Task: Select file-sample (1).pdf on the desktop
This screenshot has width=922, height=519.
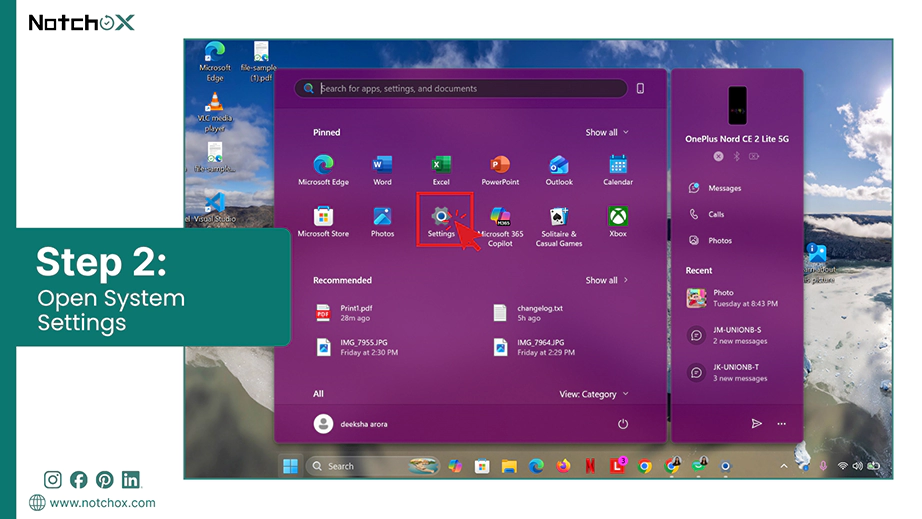Action: click(x=259, y=61)
